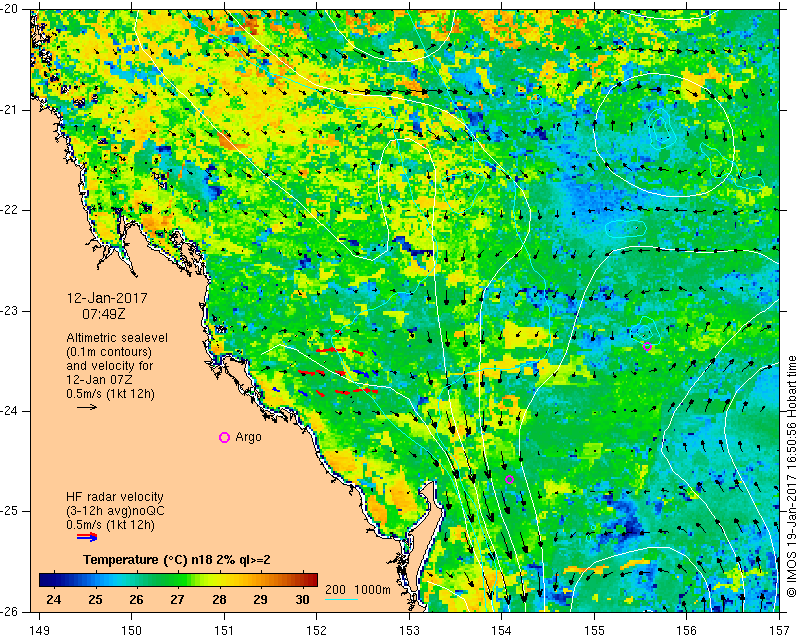Click the magenta Argo legend circle
800x640 pixels.
pos(224,437)
